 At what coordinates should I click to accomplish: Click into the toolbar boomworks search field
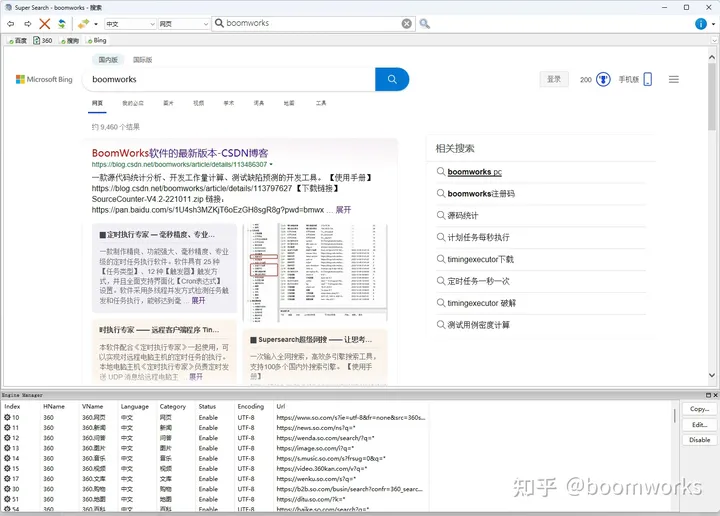click(x=312, y=23)
